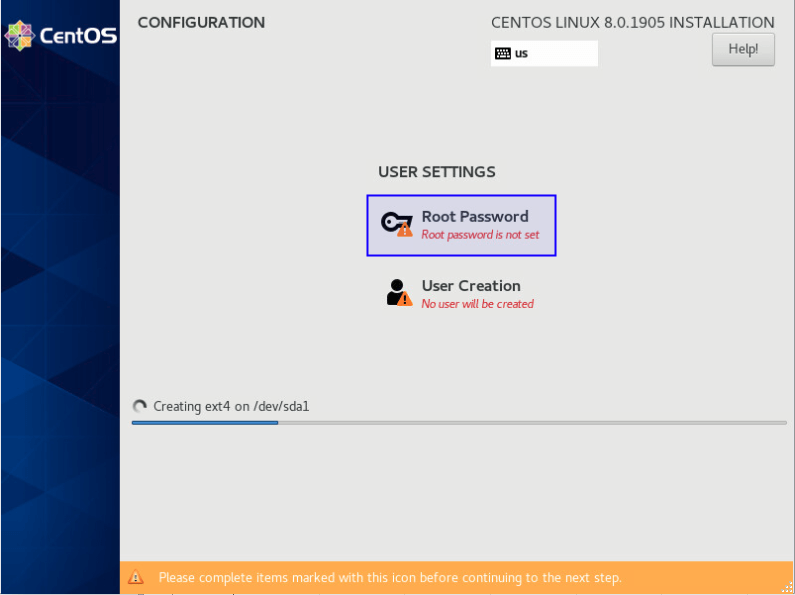Click the warning triangle in orange bar
The width and height of the screenshot is (795, 595).
pyautogui.click(x=136, y=578)
